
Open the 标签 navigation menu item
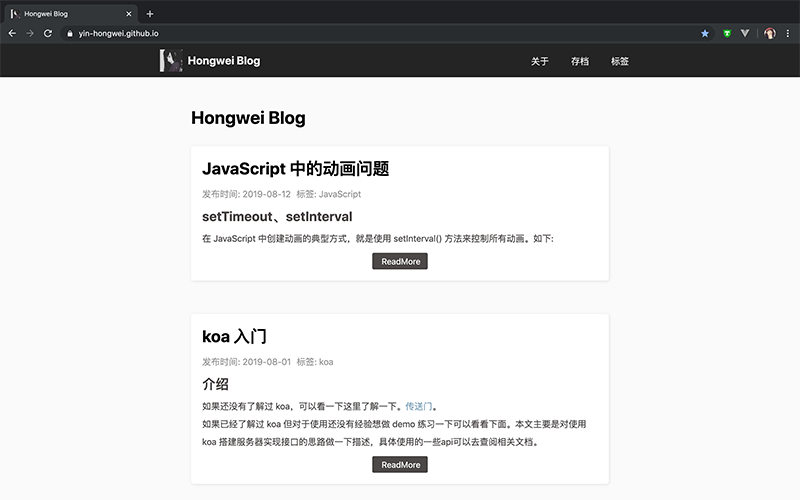click(620, 61)
